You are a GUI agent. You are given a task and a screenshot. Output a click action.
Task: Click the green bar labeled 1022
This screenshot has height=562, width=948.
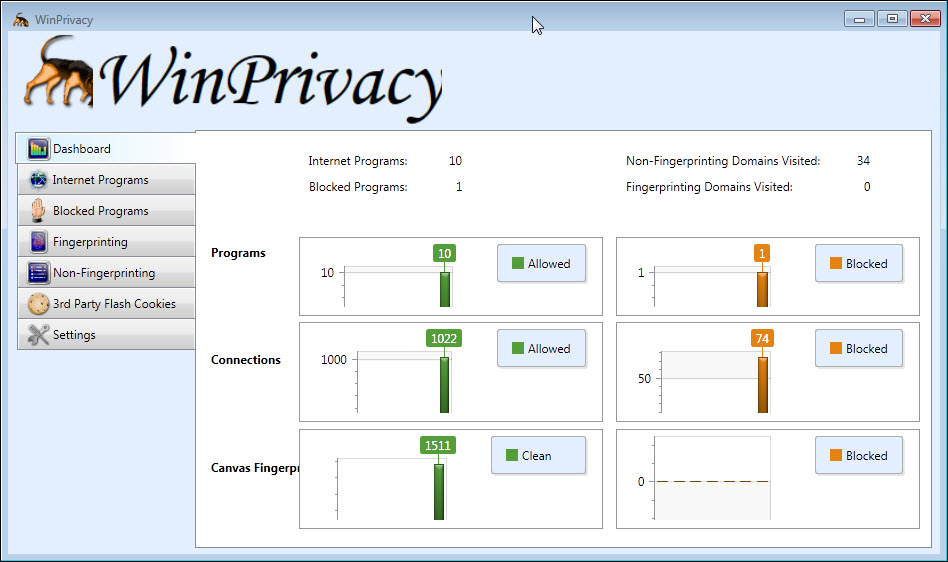[x=444, y=385]
